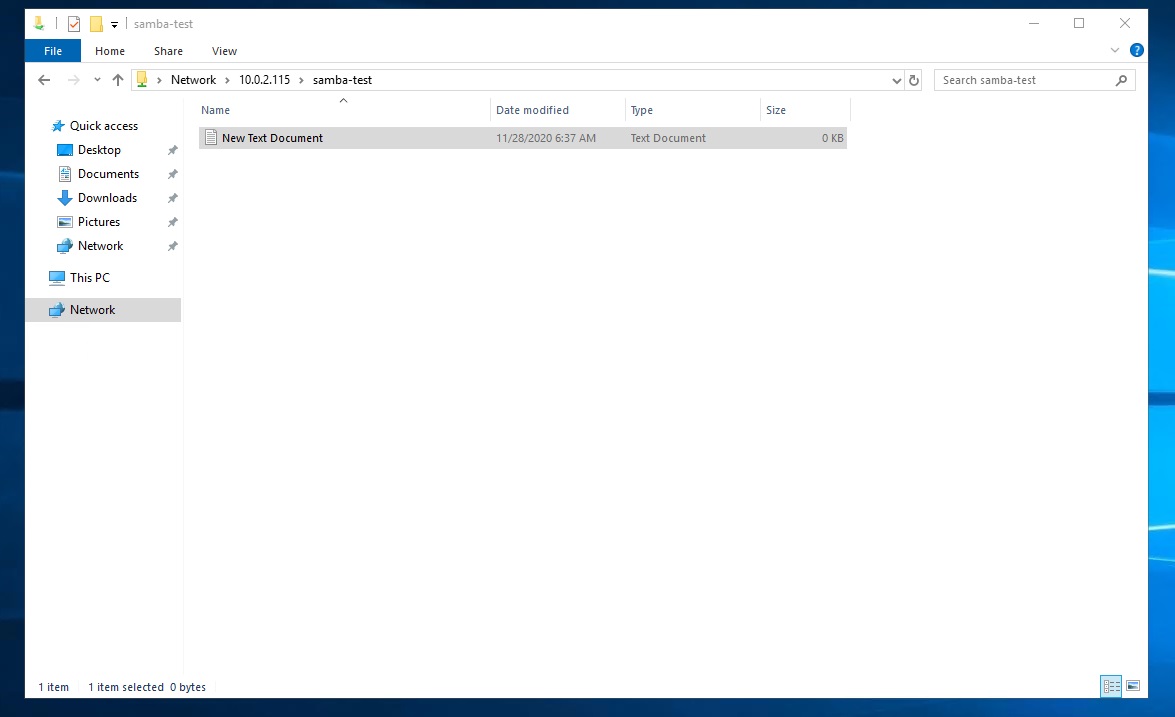Click 10.0.2.115 in the address path

(x=265, y=80)
